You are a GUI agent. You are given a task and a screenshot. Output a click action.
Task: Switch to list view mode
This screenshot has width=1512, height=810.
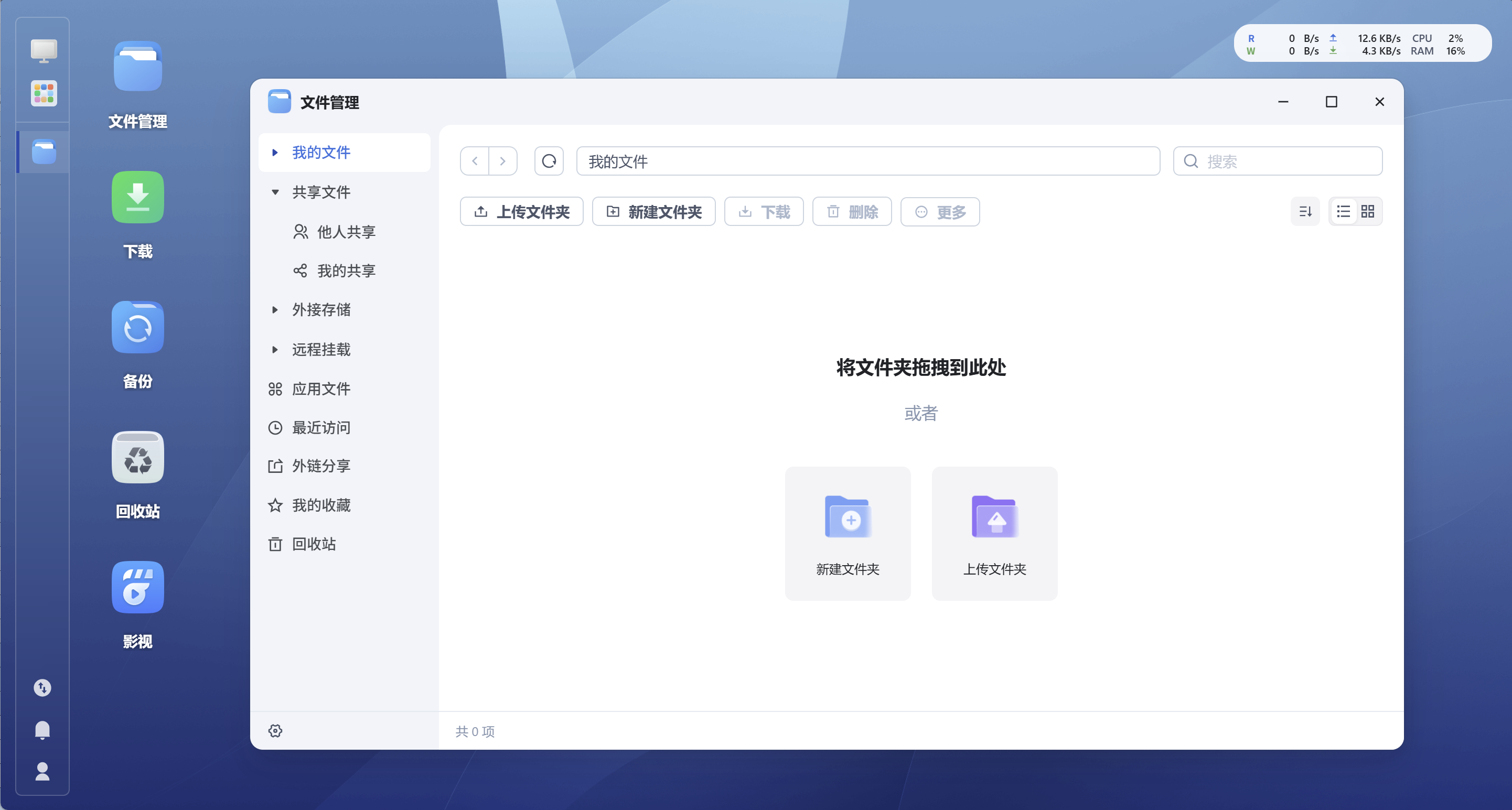[x=1344, y=211]
